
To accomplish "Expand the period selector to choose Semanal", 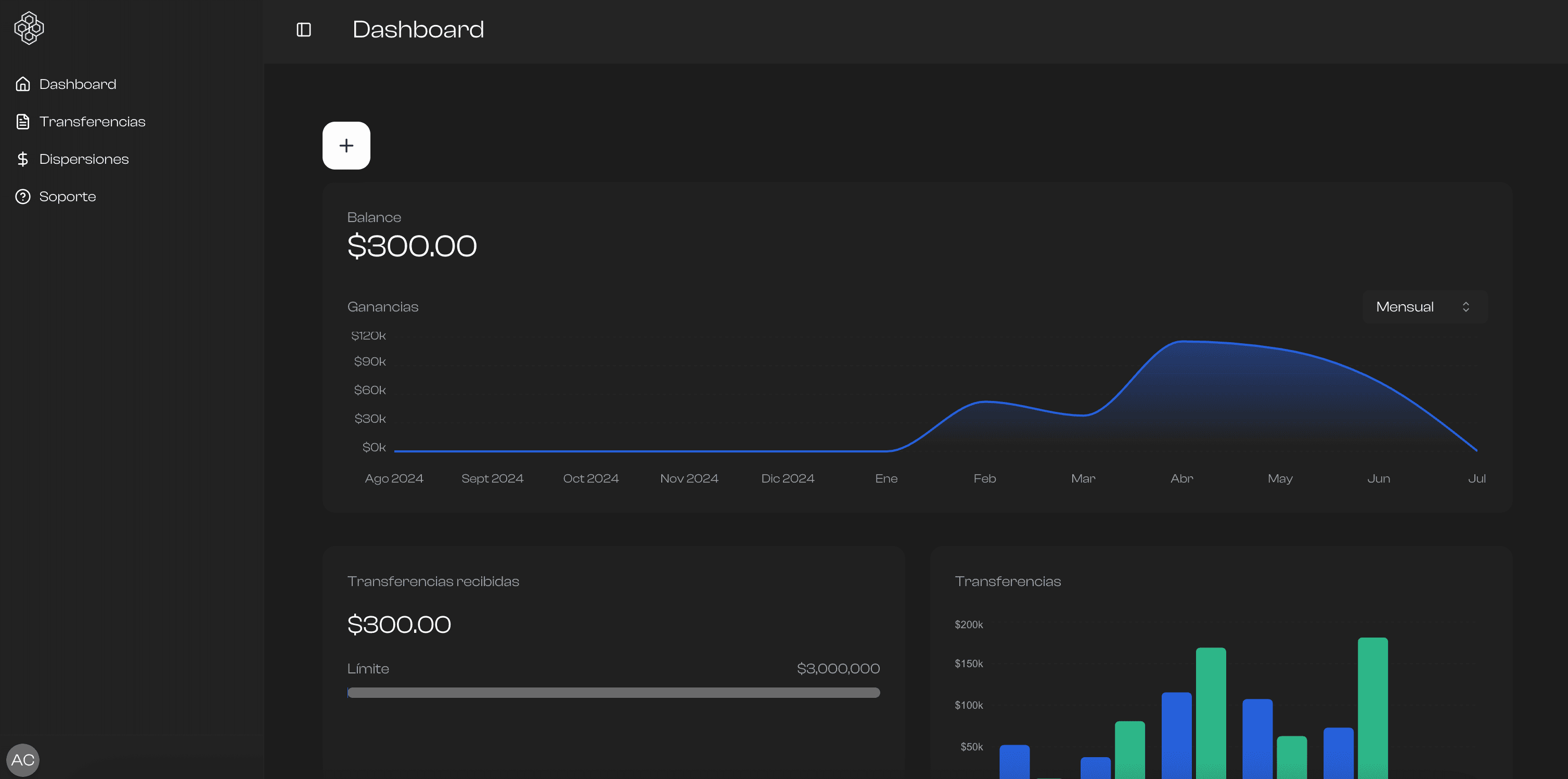I will coord(1424,306).
